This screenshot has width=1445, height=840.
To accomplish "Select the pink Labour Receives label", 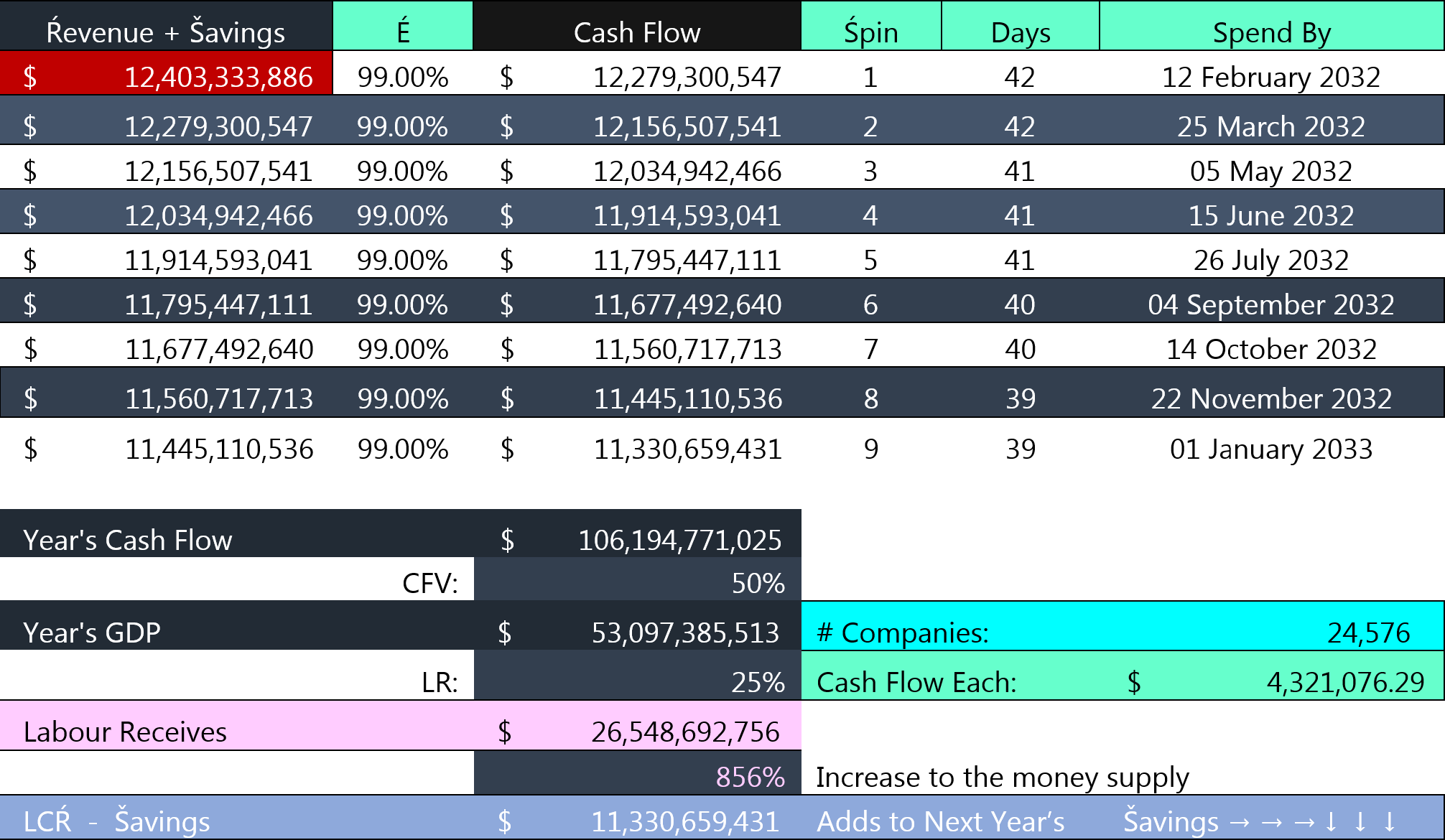I will (x=124, y=731).
